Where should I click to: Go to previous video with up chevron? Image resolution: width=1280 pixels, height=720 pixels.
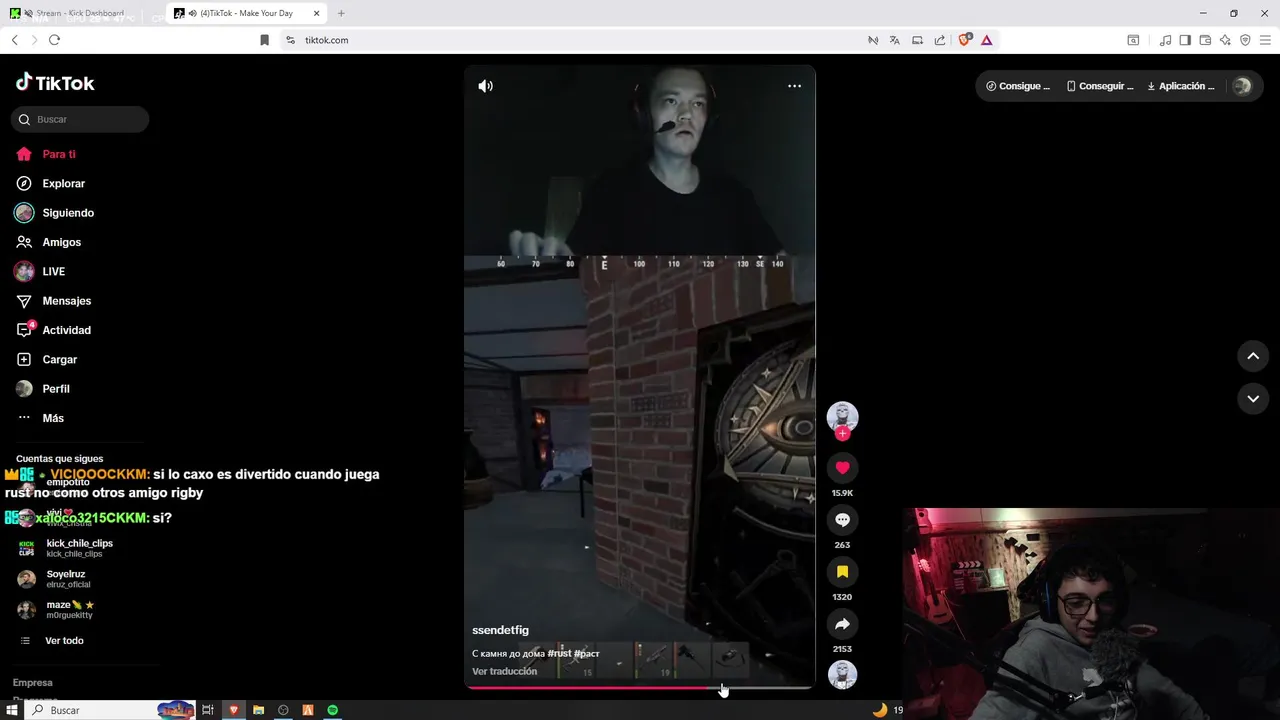[x=1253, y=356]
